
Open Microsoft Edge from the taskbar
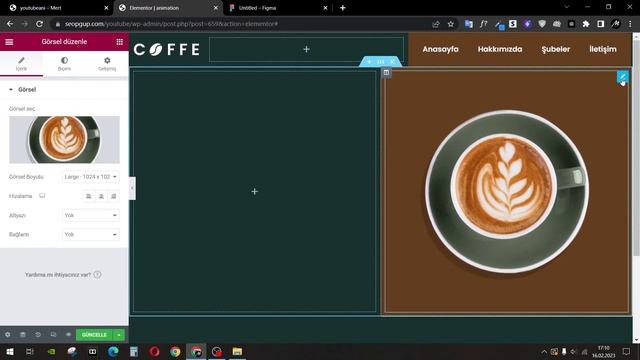coord(113,351)
